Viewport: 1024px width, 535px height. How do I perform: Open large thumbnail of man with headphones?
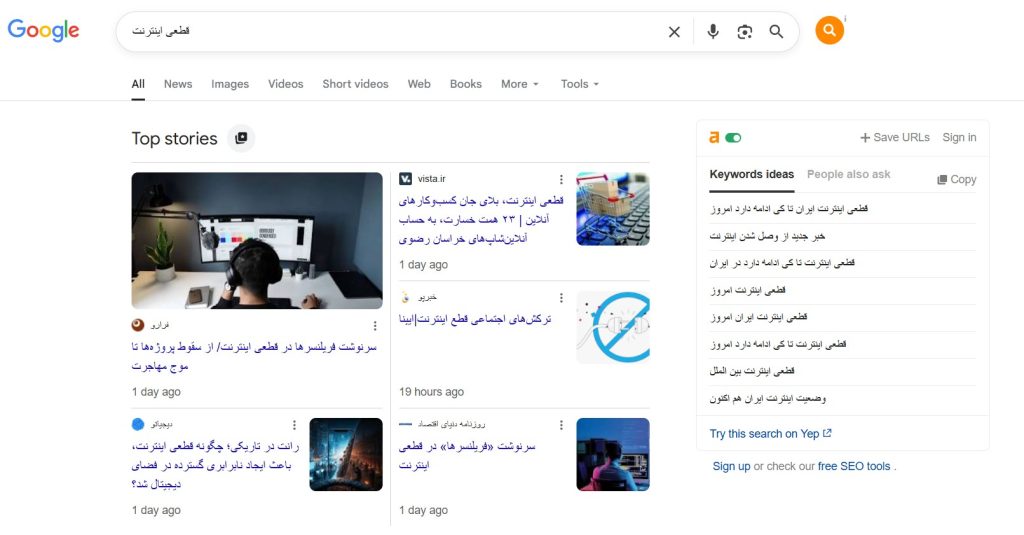pos(257,240)
